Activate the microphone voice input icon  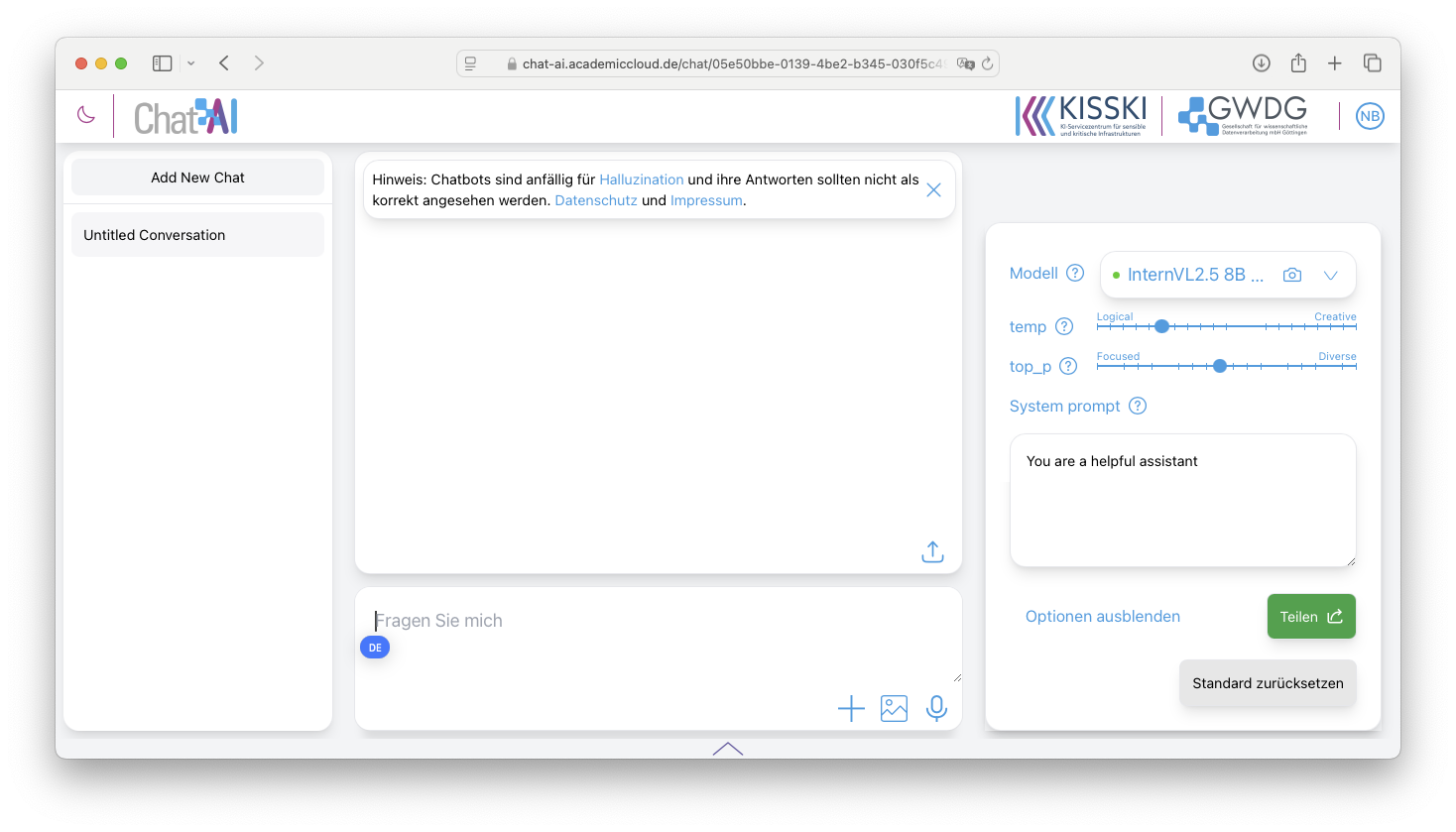click(936, 708)
